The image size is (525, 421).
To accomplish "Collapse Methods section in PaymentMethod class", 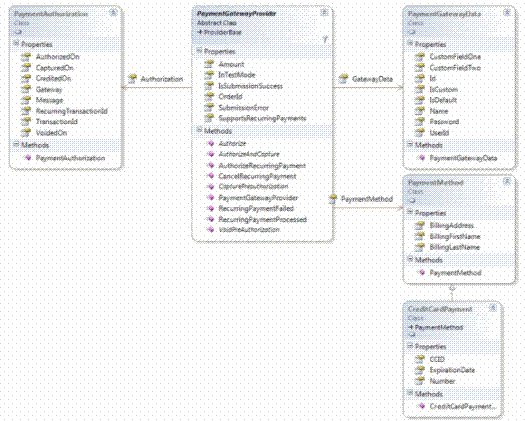I will pyautogui.click(x=410, y=259).
